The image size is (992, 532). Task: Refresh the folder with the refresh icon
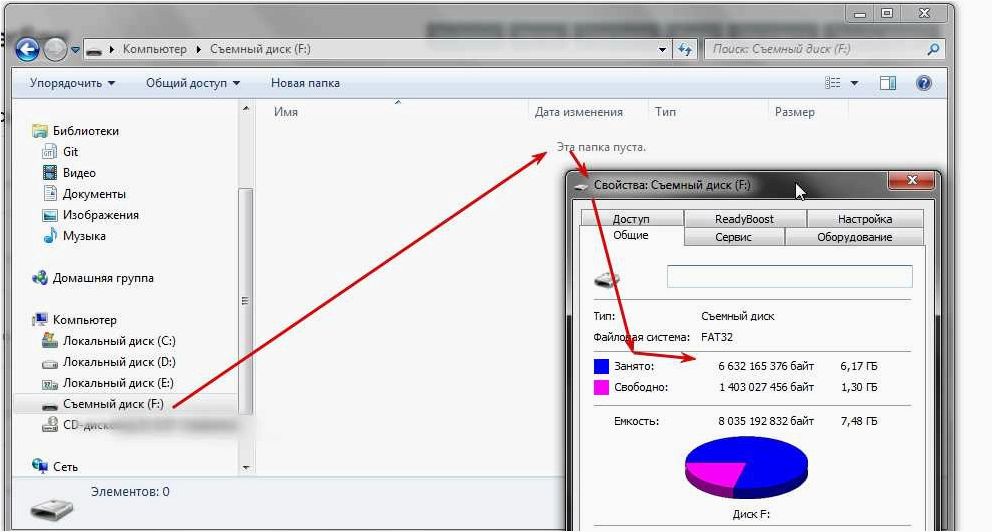pos(685,49)
